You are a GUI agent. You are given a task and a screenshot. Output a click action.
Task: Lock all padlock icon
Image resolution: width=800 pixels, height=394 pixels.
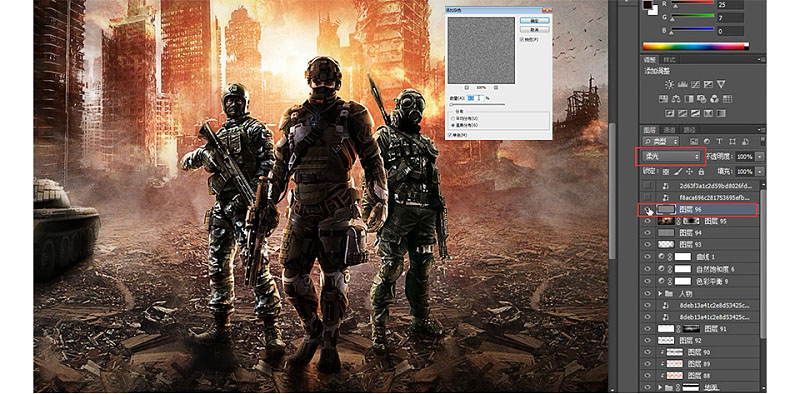click(701, 171)
